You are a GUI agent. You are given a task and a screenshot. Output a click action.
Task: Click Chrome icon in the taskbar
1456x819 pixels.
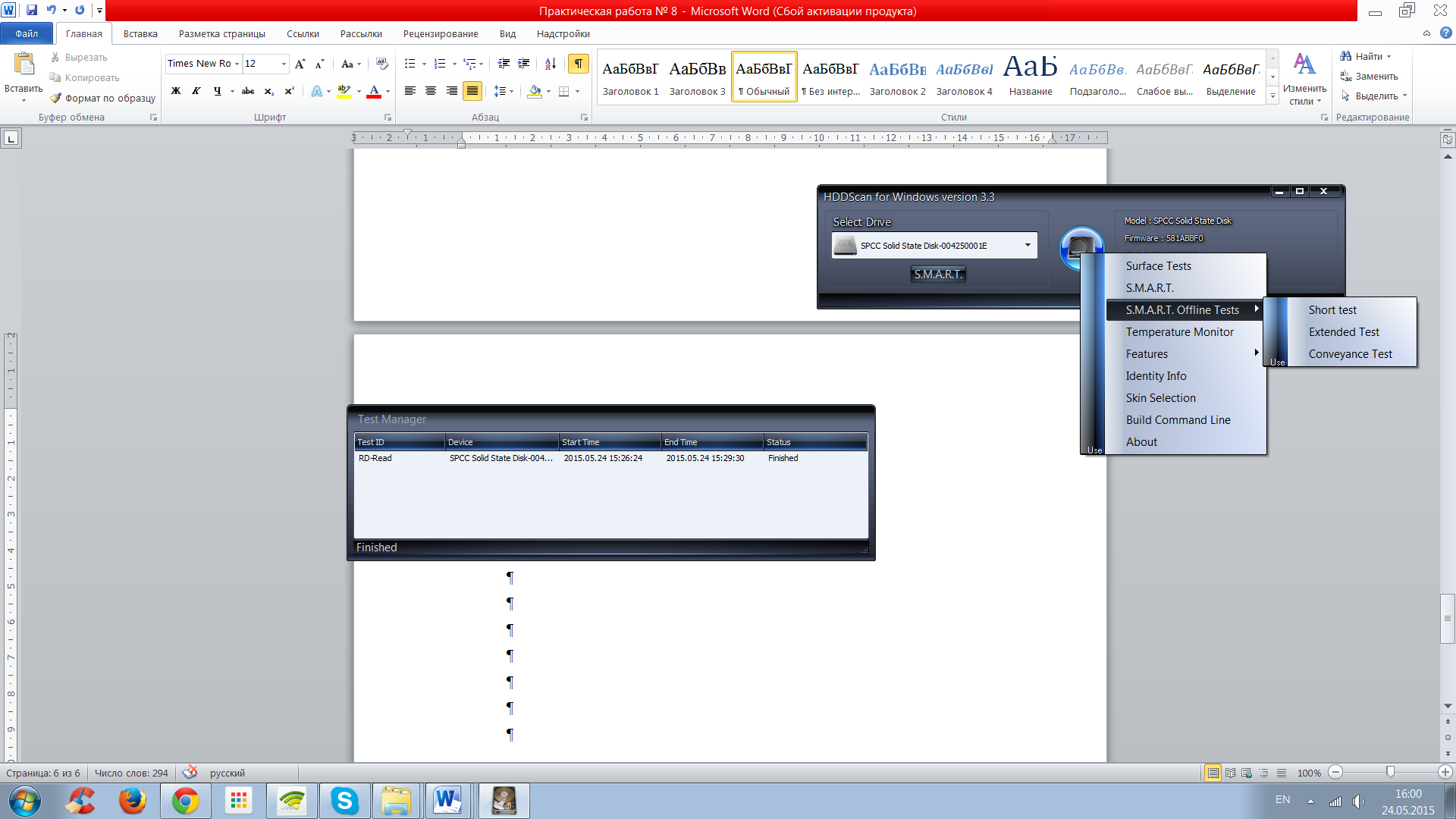(x=186, y=801)
